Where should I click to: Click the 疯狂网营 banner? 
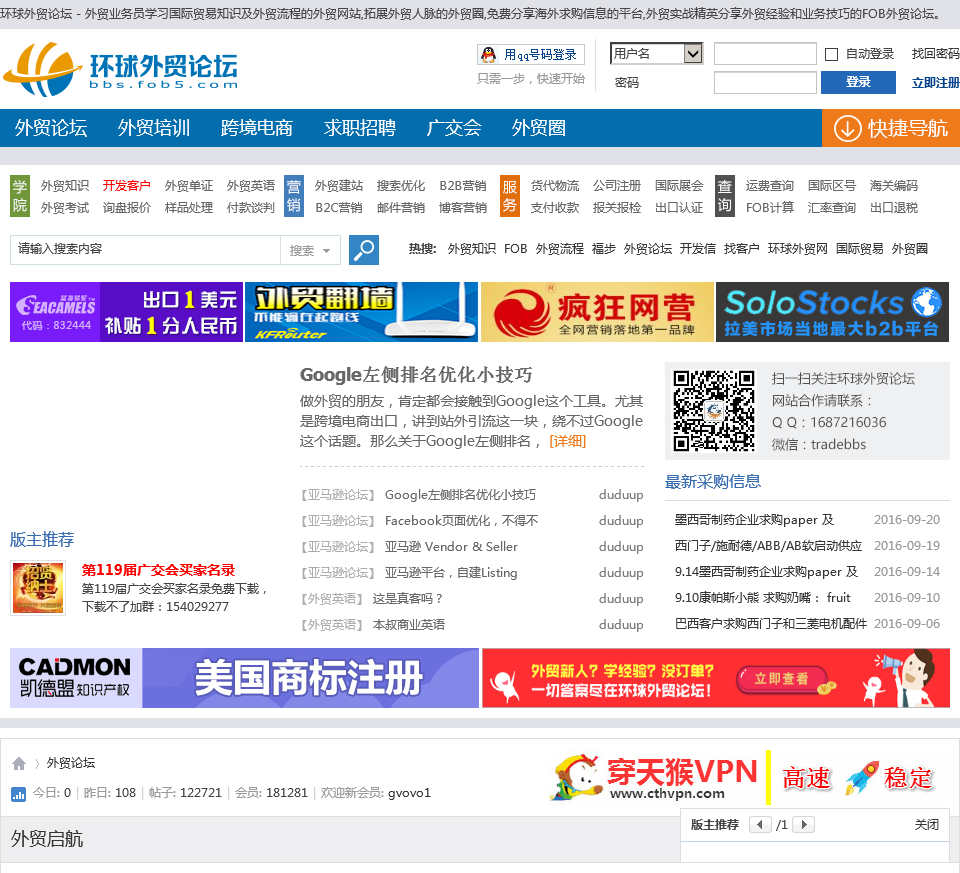597,312
